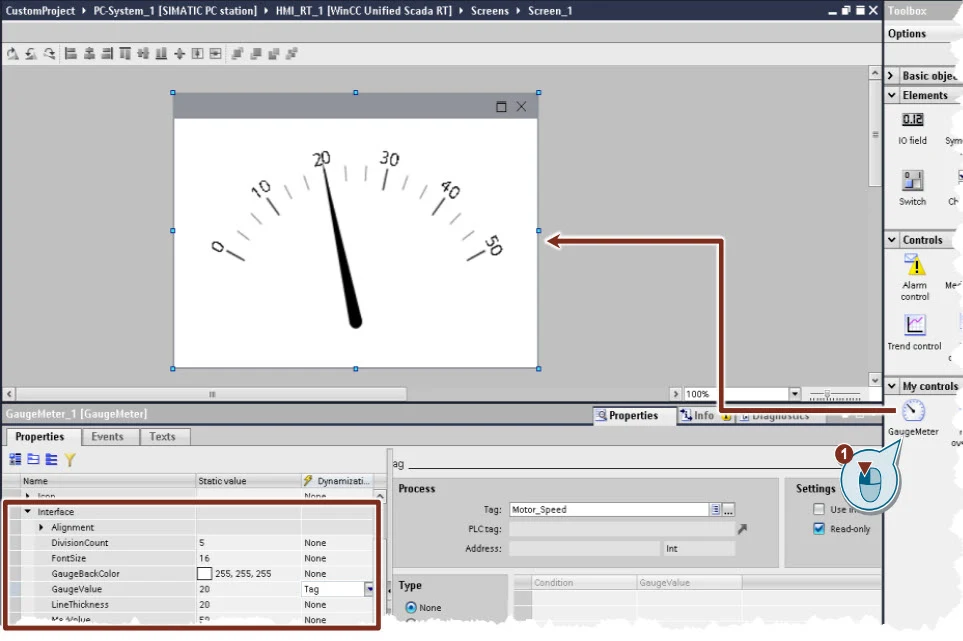Click the align vertical centers icon
Screen dimensions: 963x641
[143, 54]
